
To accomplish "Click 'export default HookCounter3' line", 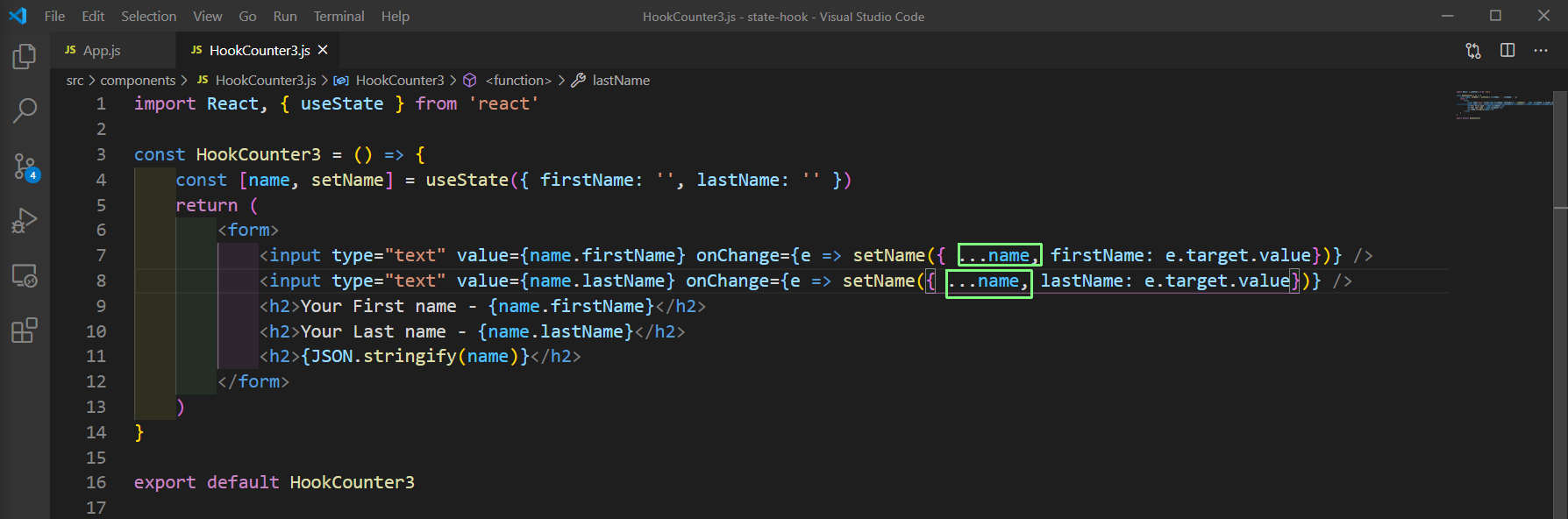I will point(274,482).
